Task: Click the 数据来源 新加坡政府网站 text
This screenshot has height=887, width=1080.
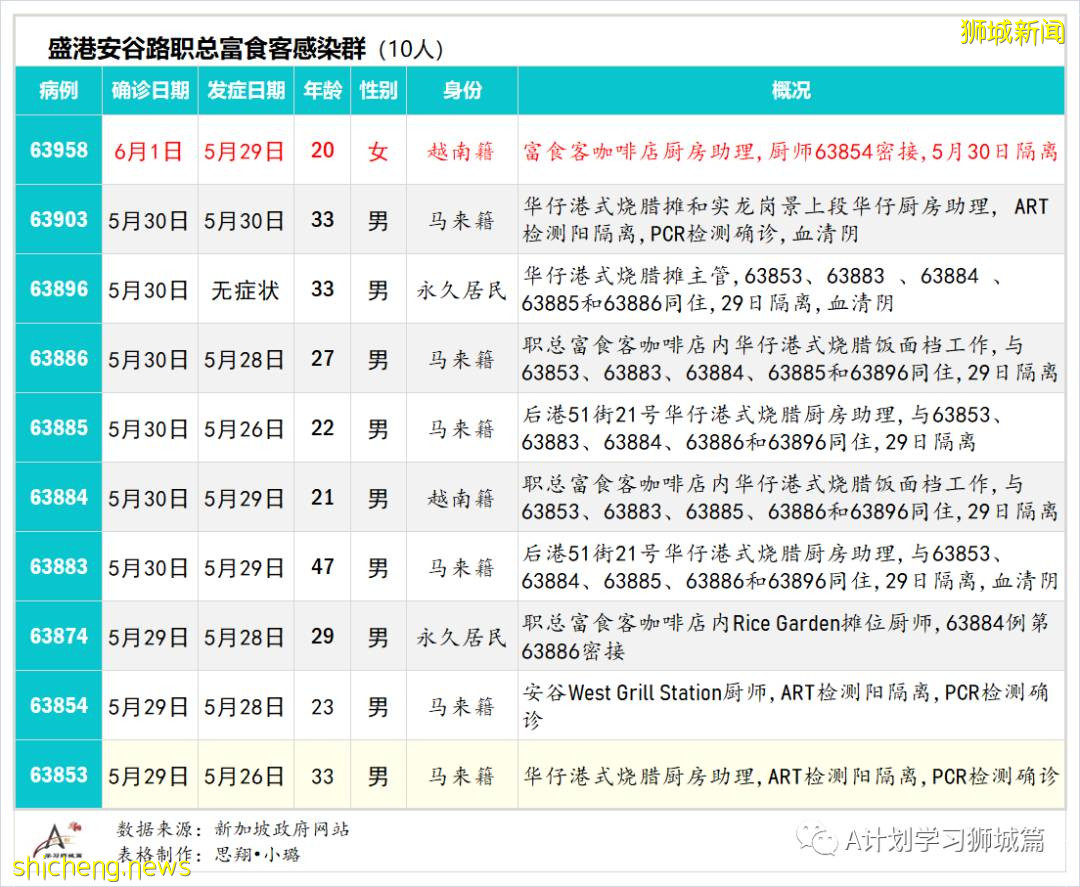Action: [x=235, y=828]
